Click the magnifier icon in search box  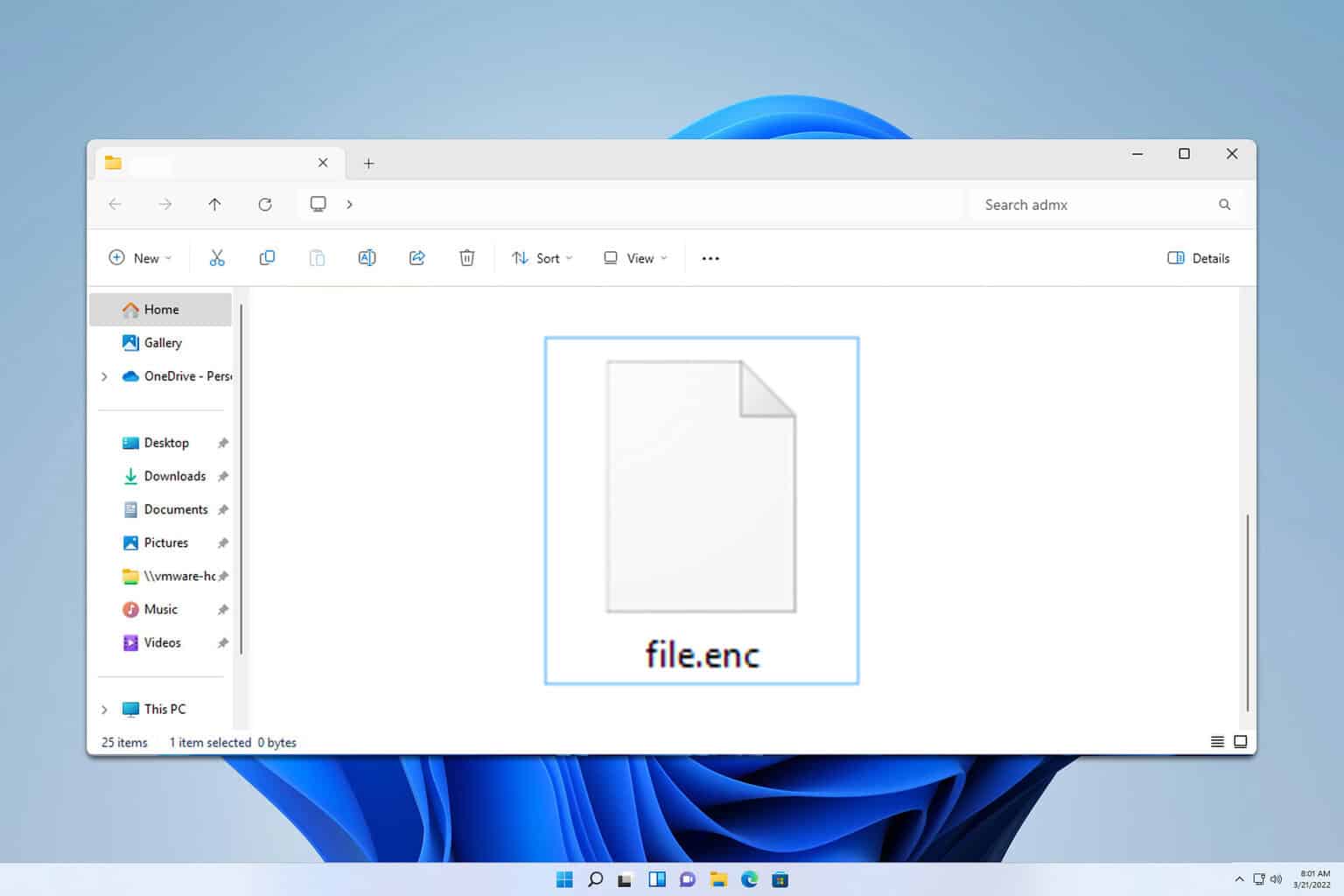pyautogui.click(x=1224, y=205)
